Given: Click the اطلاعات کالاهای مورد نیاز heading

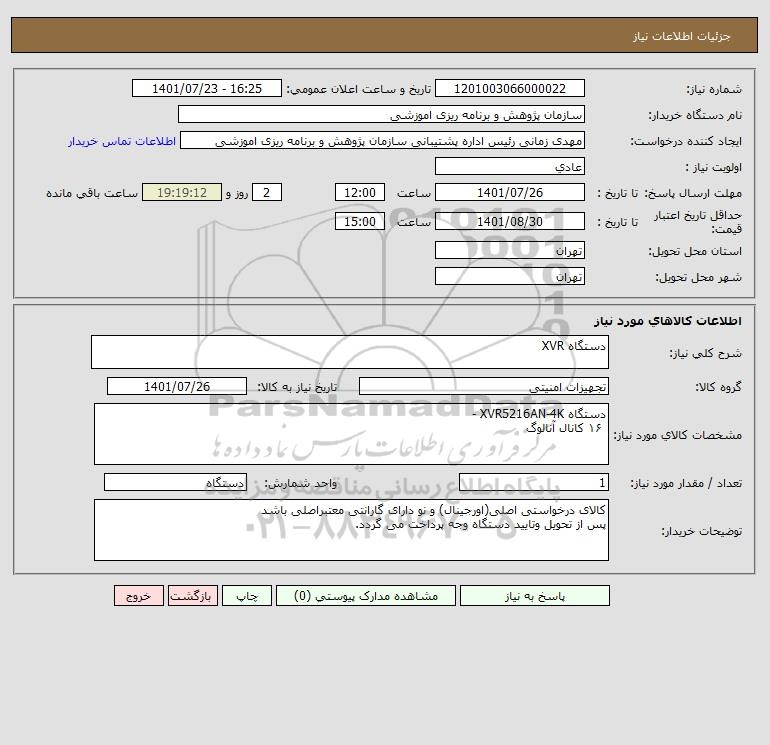Looking at the screenshot, I should [x=668, y=321].
